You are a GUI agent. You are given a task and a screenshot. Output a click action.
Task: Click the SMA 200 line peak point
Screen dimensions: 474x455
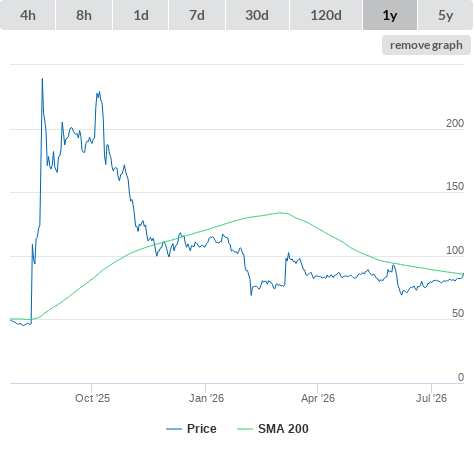click(x=280, y=212)
